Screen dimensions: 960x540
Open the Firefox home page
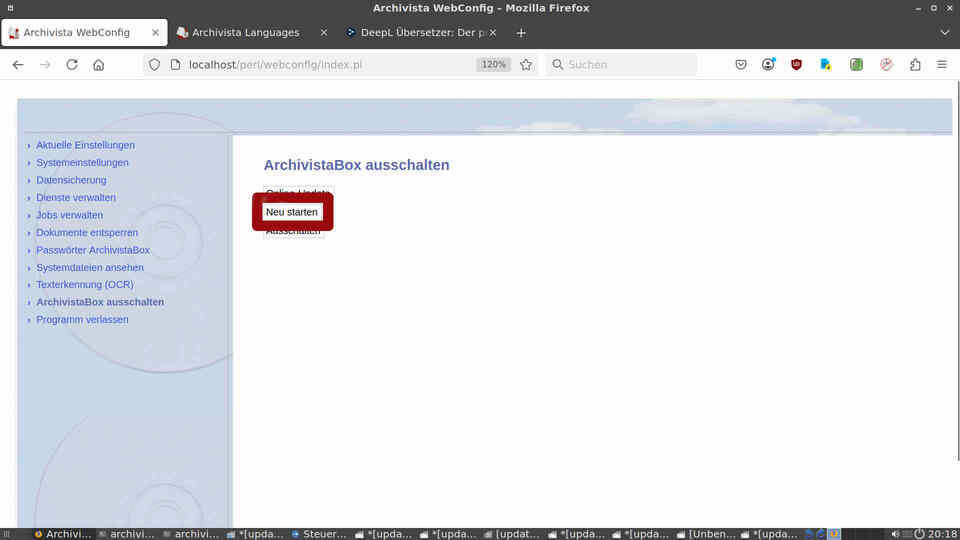click(99, 64)
